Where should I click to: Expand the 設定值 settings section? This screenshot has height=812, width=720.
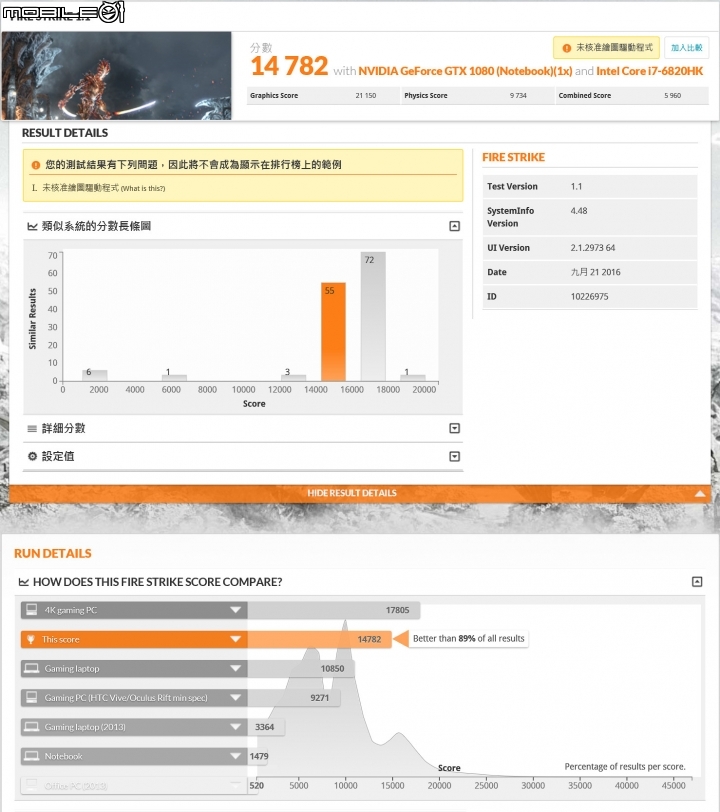tap(454, 456)
